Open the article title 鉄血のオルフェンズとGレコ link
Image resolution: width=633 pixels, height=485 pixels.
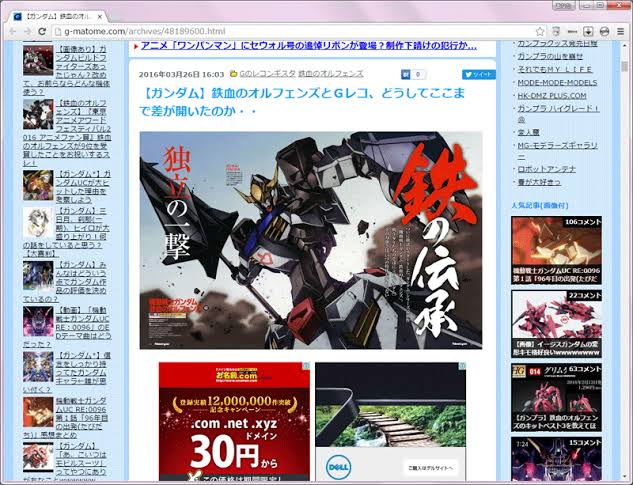(302, 102)
